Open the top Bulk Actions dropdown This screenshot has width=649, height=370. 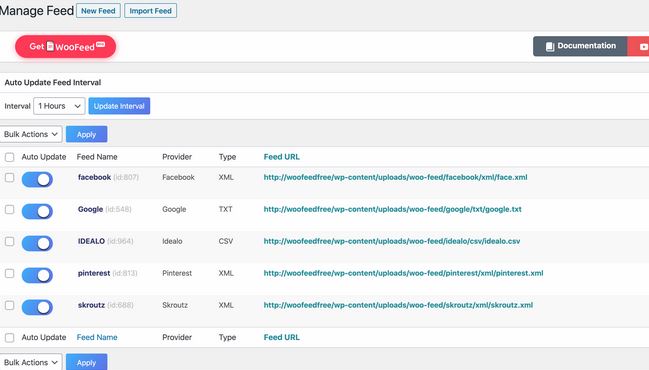31,134
